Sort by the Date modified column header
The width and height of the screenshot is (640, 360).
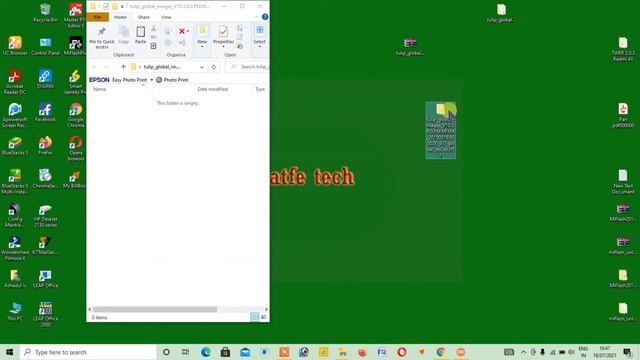point(213,89)
